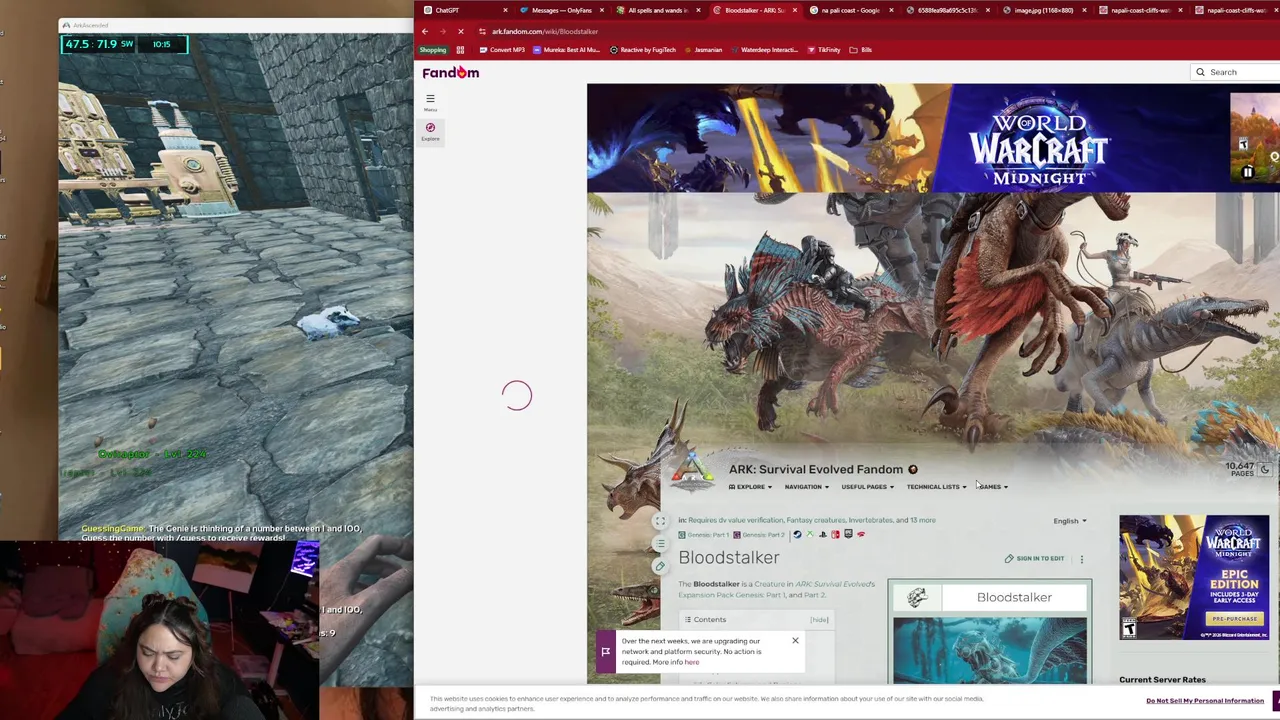Click the ARK game window compass display
The width and height of the screenshot is (1280, 720).
click(x=123, y=44)
